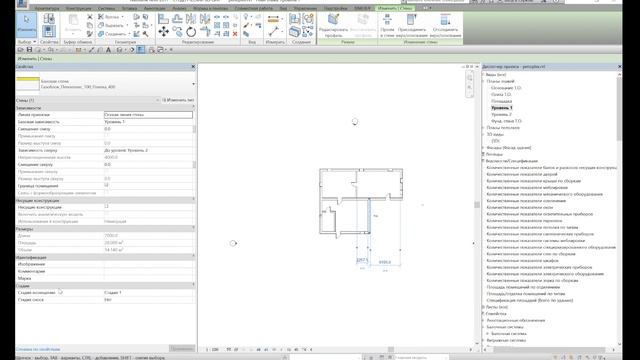Image resolution: width=640 pixels, height=360 pixels.
Task: Open the Конструкция ribbon tab
Action: (78, 8)
